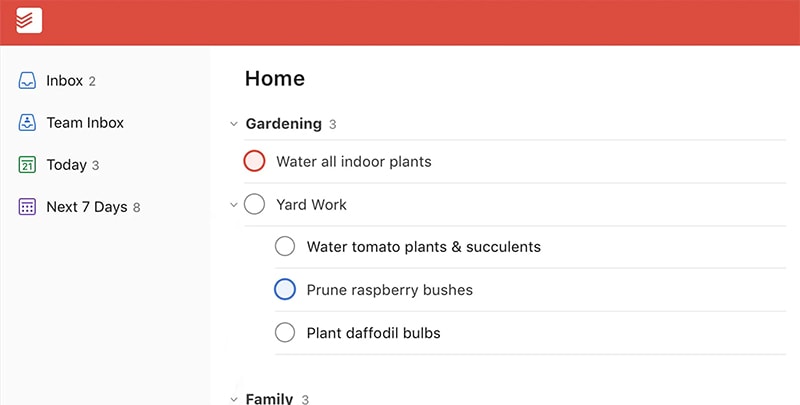Open the Today calendar icon
The height and width of the screenshot is (405, 800).
(27, 165)
